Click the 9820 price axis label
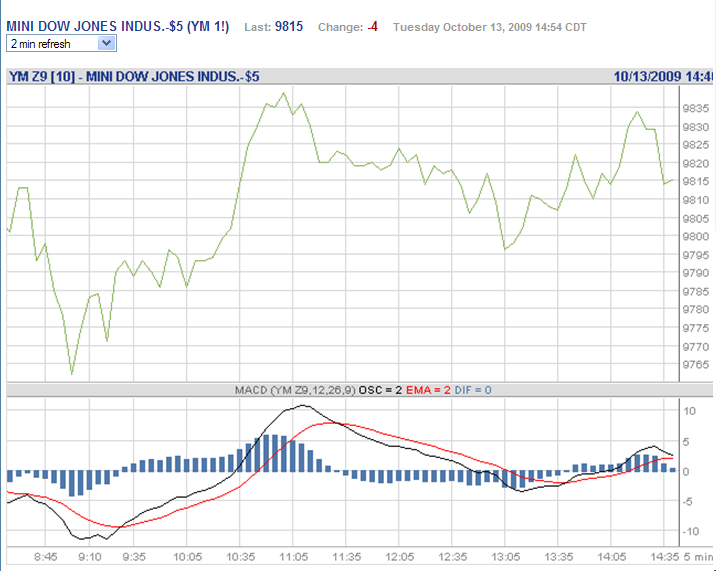 (696, 164)
